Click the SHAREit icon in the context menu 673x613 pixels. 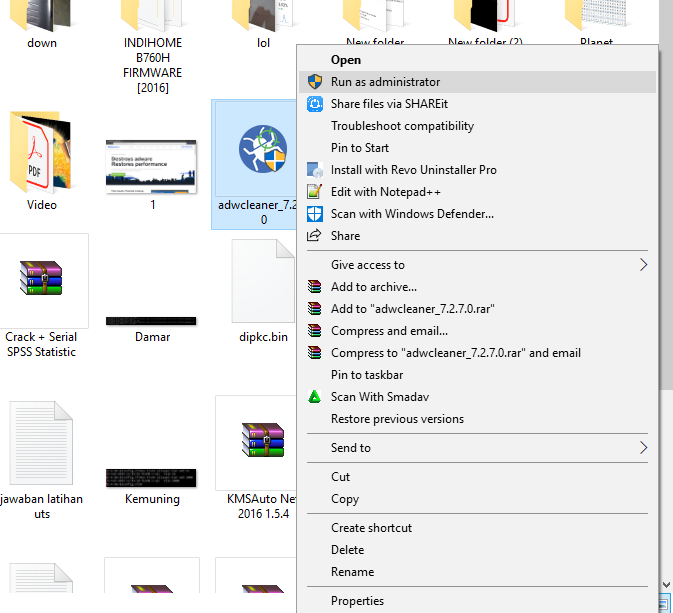click(315, 104)
